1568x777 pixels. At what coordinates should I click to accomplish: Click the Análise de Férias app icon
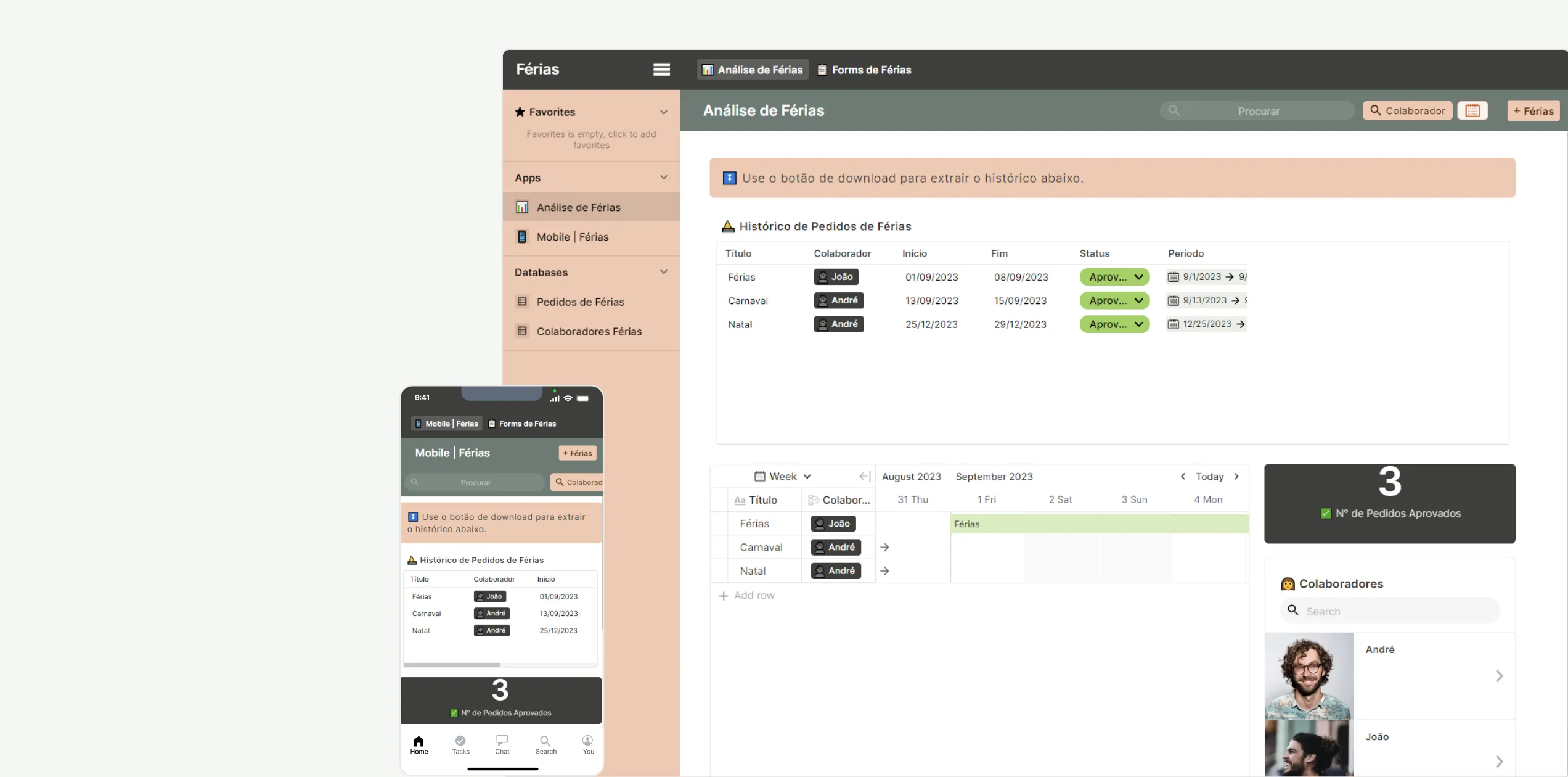click(x=522, y=207)
